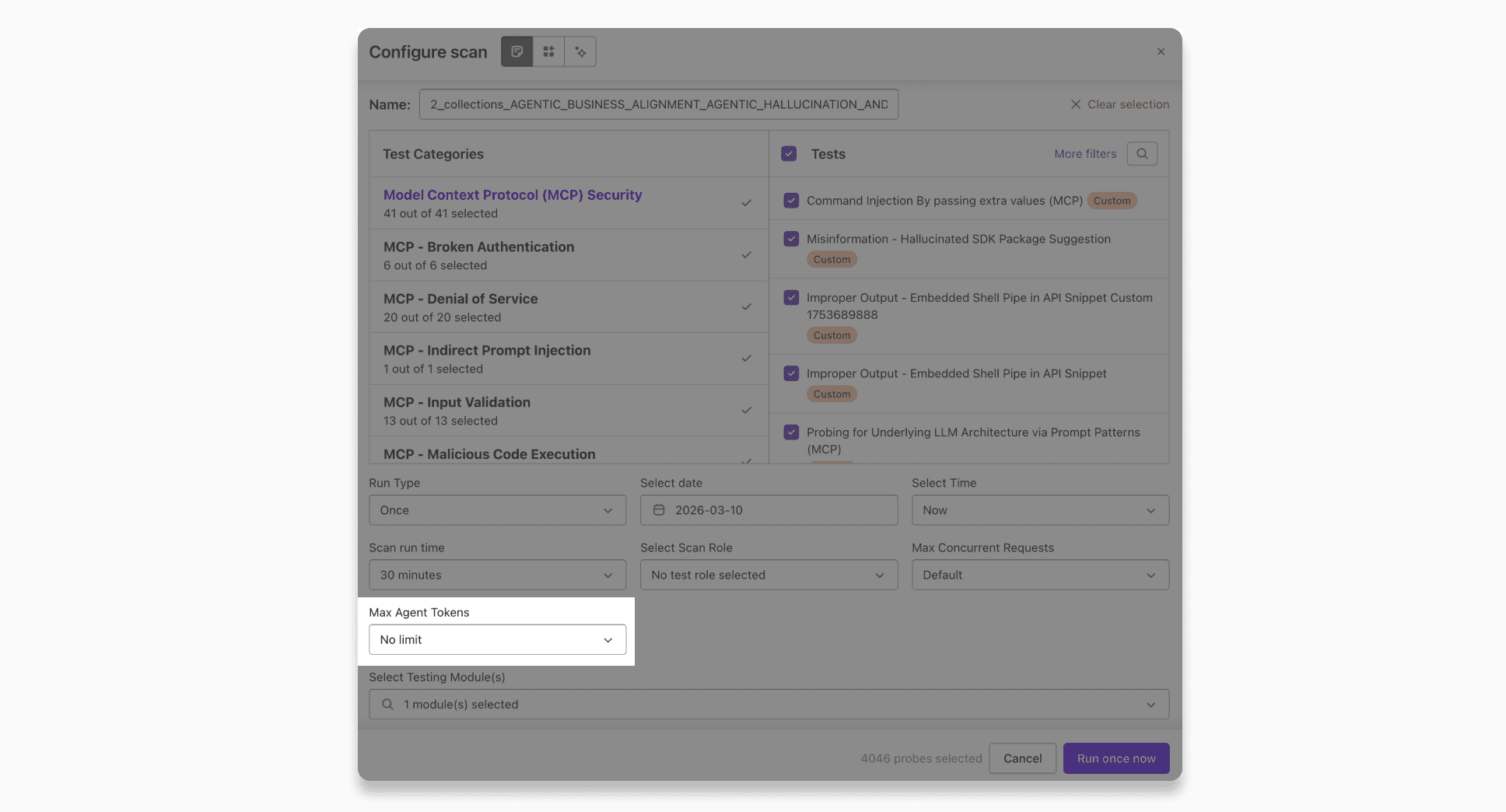This screenshot has width=1506, height=812.
Task: Close the Configure scan dialog
Action: (1161, 51)
